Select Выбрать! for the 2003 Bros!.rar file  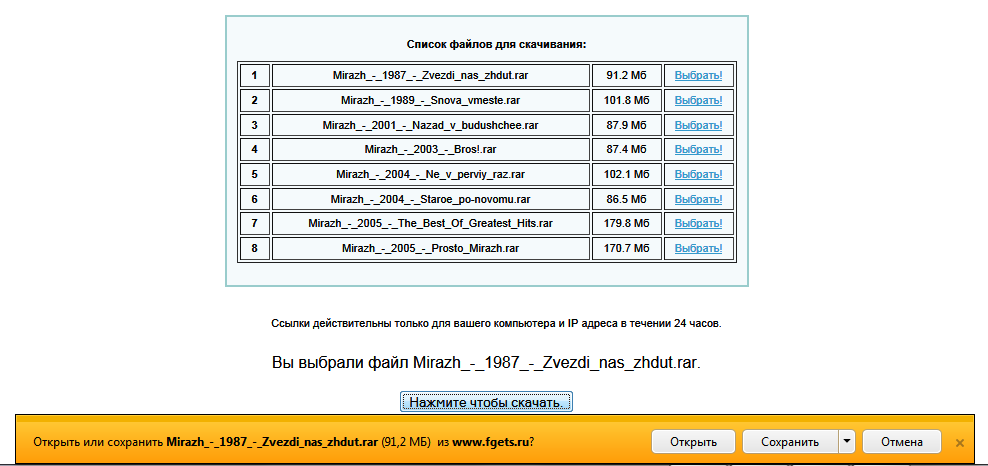click(x=698, y=149)
